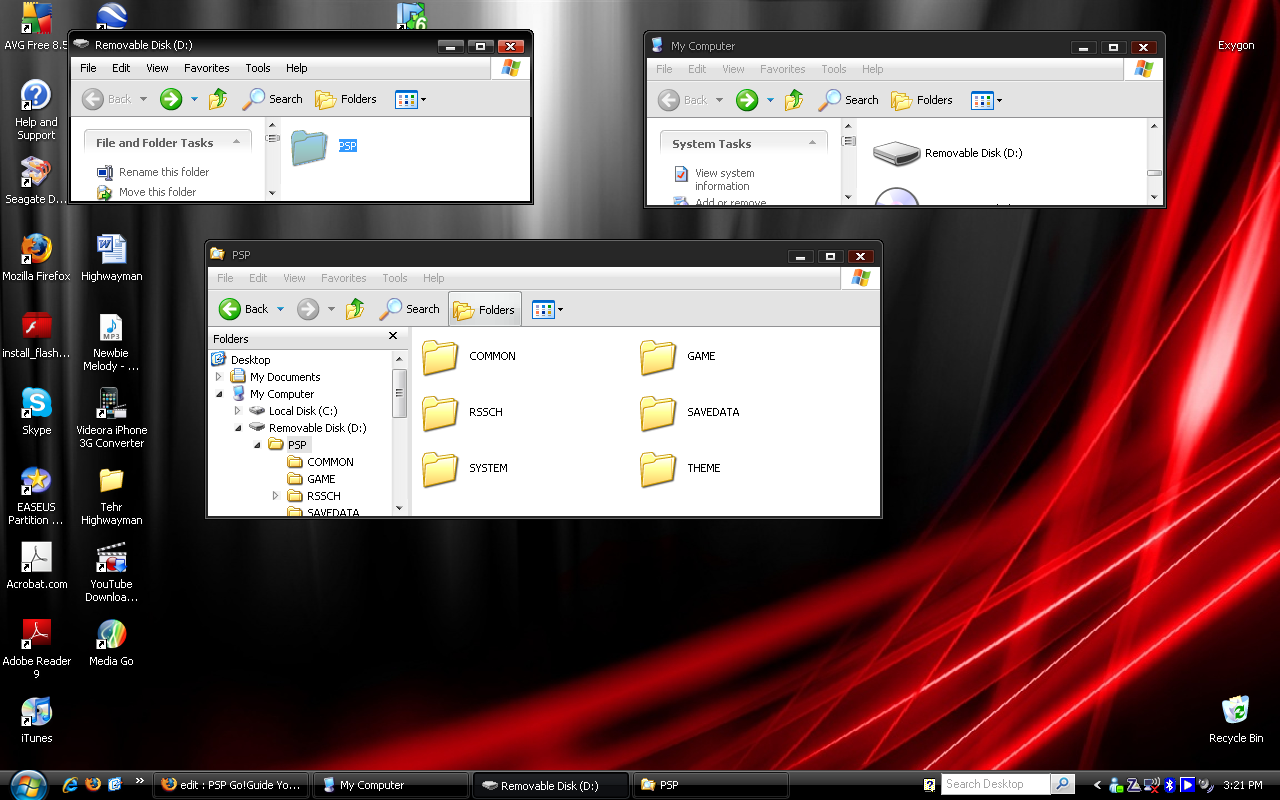
Task: Collapse the System Tasks panel
Action: tap(813, 143)
